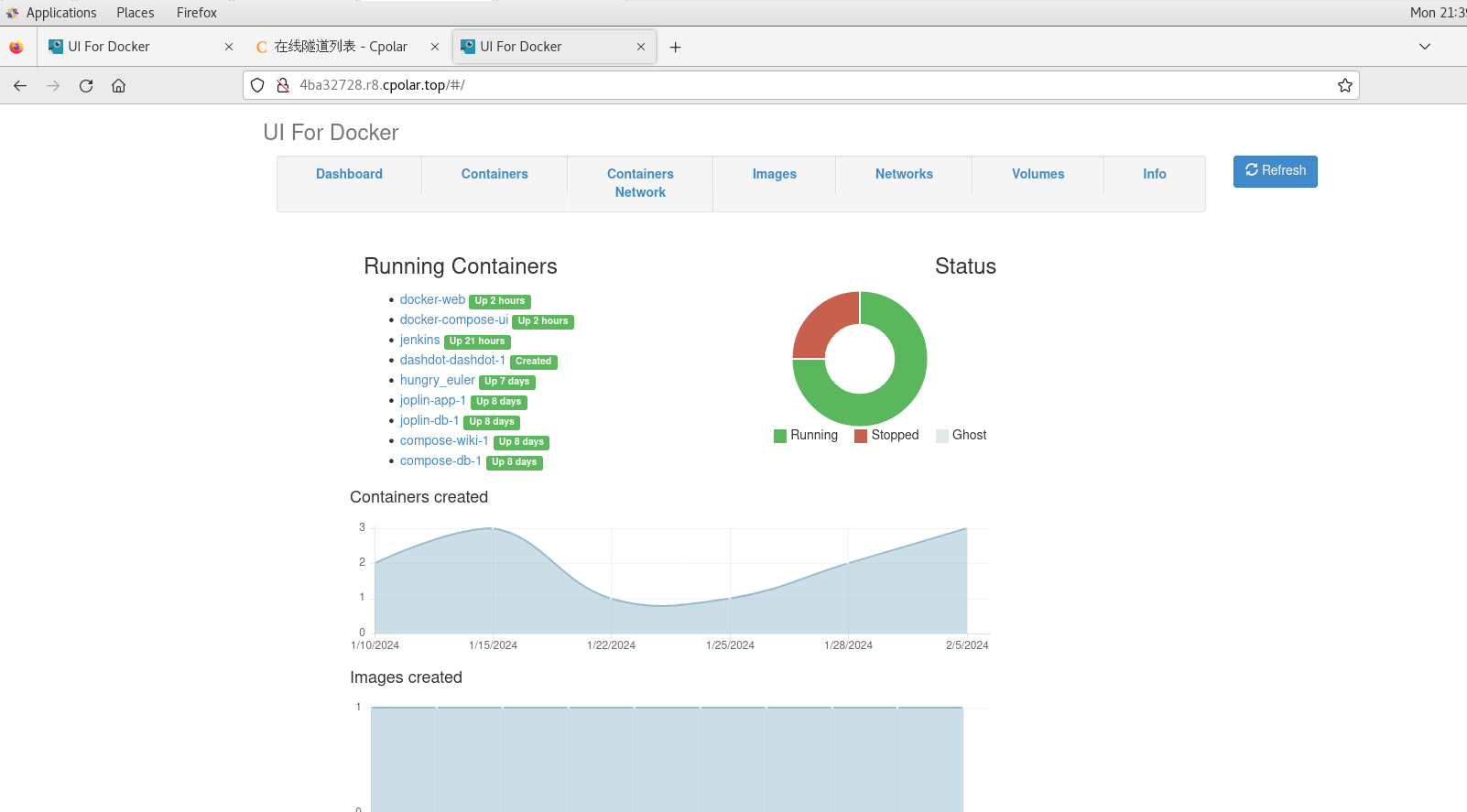Open the Images navigation tab

tap(775, 174)
